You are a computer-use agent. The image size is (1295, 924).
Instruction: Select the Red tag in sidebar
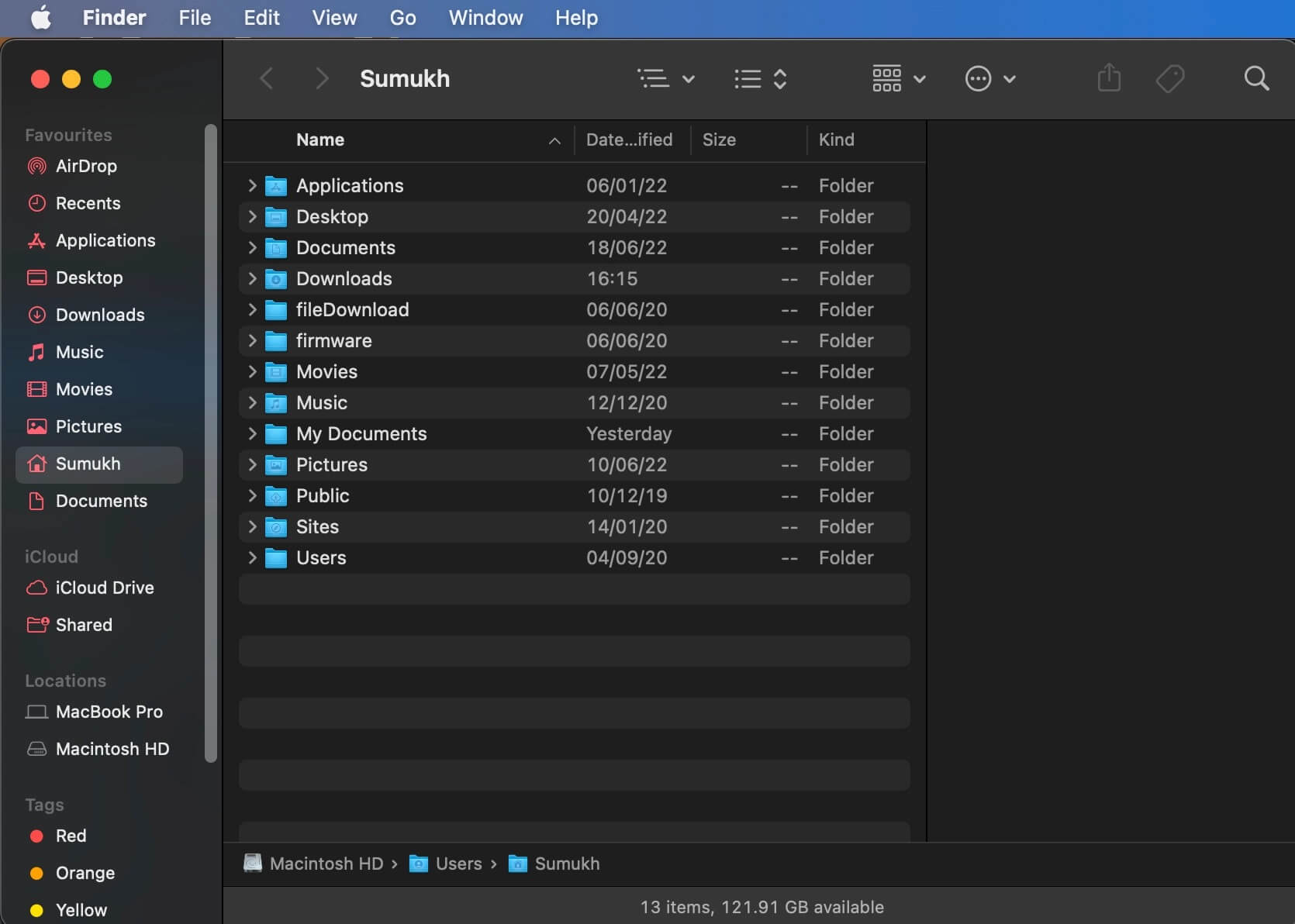click(71, 836)
